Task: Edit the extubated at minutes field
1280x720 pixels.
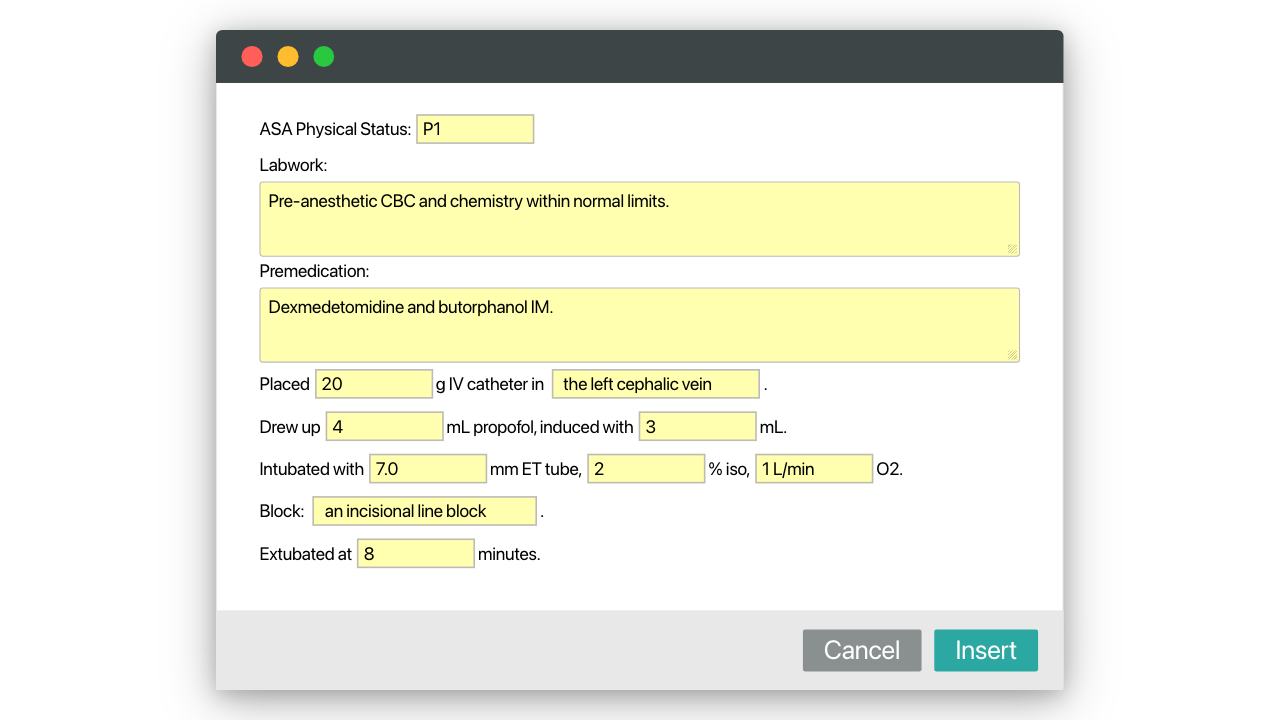Action: [x=416, y=554]
